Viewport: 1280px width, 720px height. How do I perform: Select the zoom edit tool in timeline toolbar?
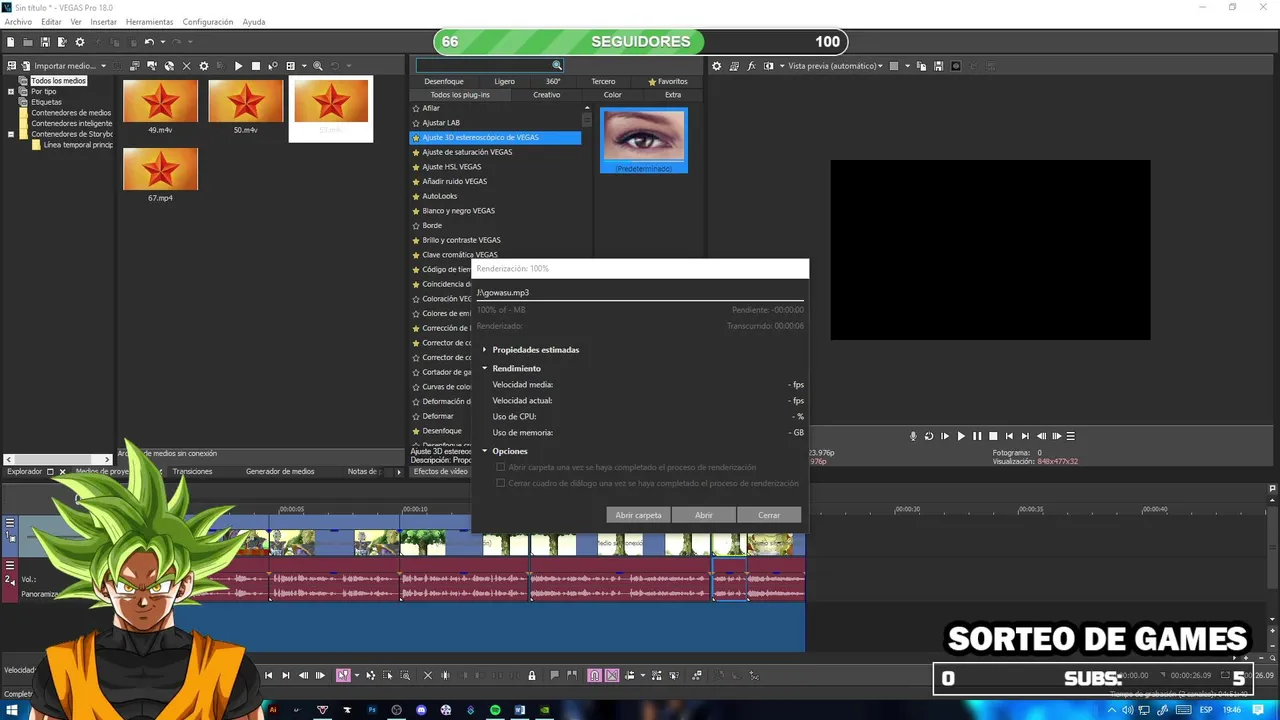click(x=405, y=675)
